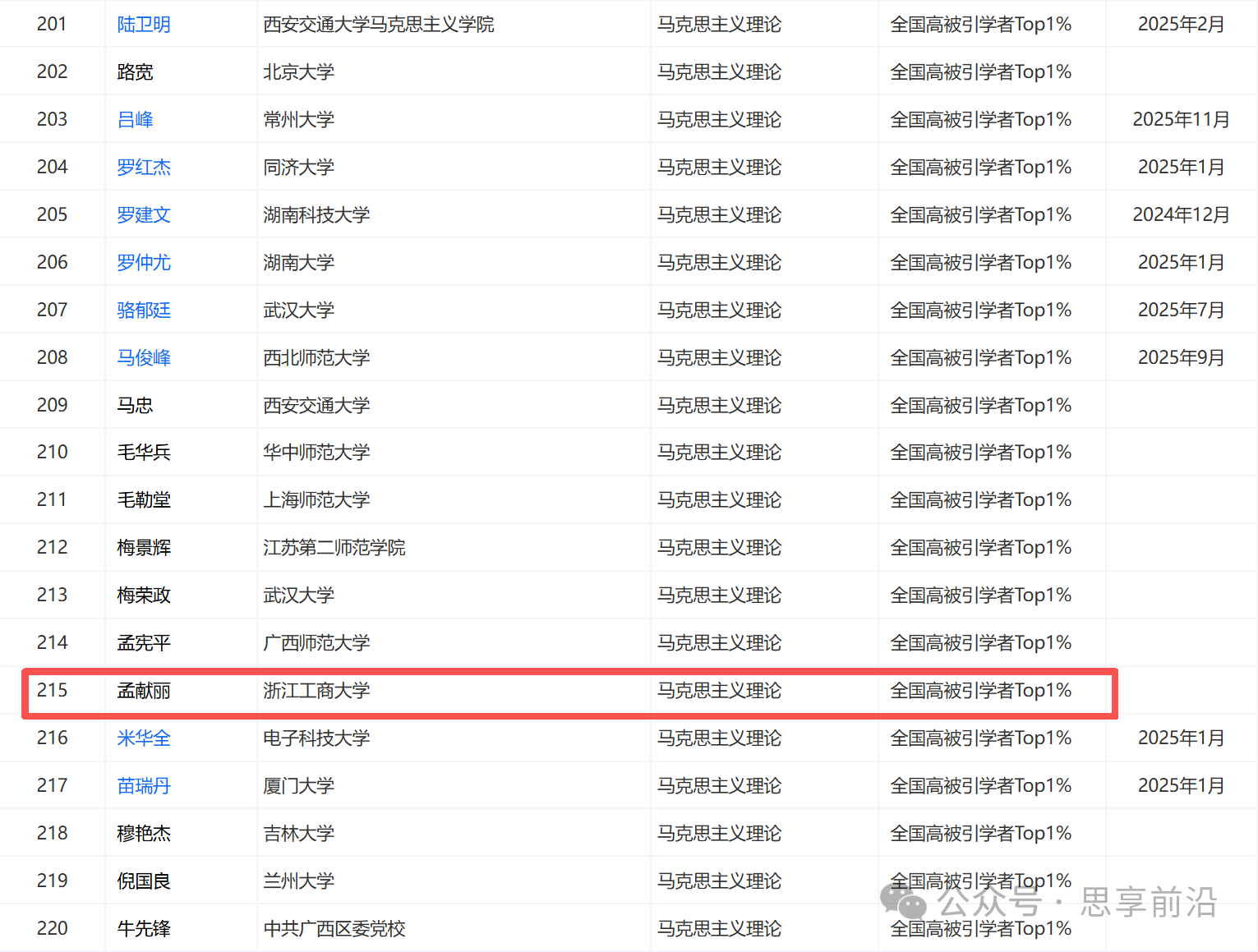Image resolution: width=1258 pixels, height=952 pixels.
Task: Click the 浙江工商大学 institution cell
Action: pos(316,691)
